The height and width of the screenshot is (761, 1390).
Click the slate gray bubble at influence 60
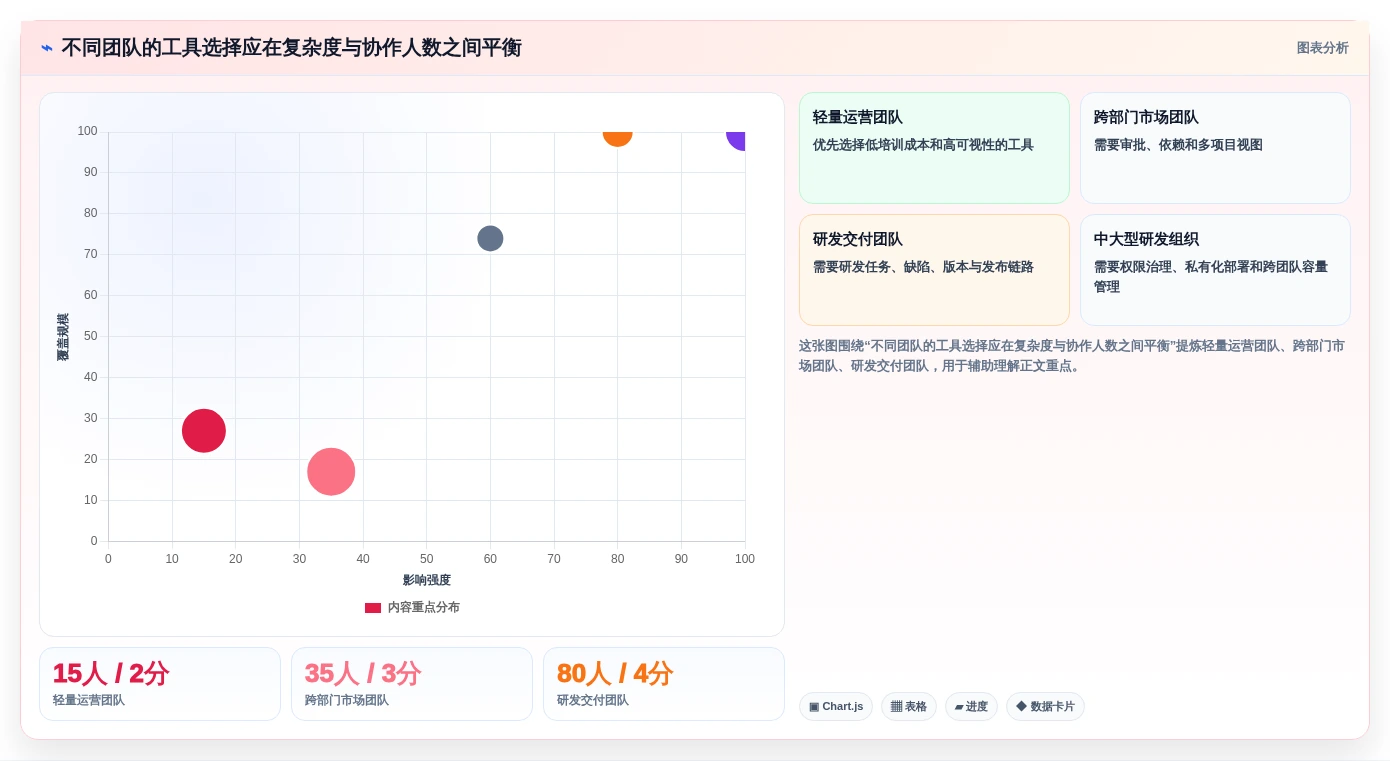click(x=490, y=239)
